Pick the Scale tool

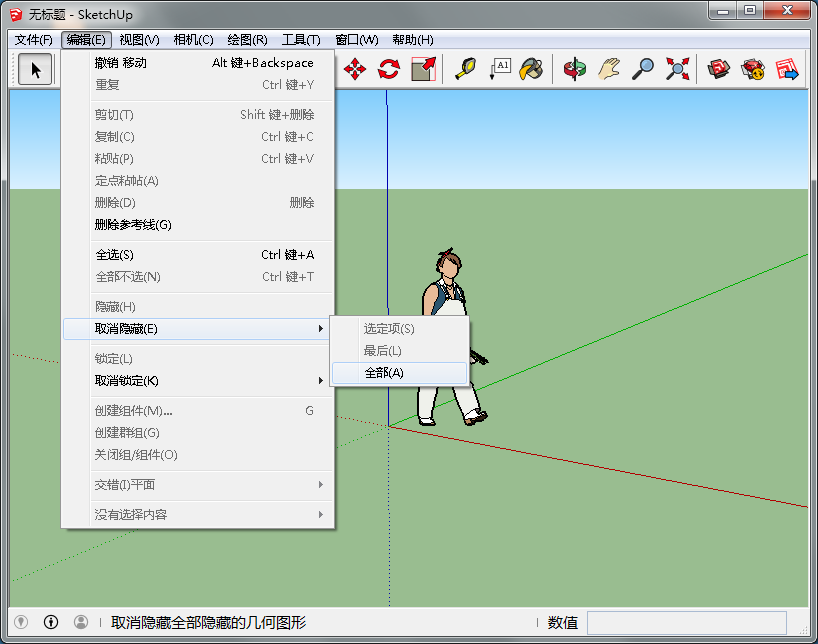[x=423, y=69]
